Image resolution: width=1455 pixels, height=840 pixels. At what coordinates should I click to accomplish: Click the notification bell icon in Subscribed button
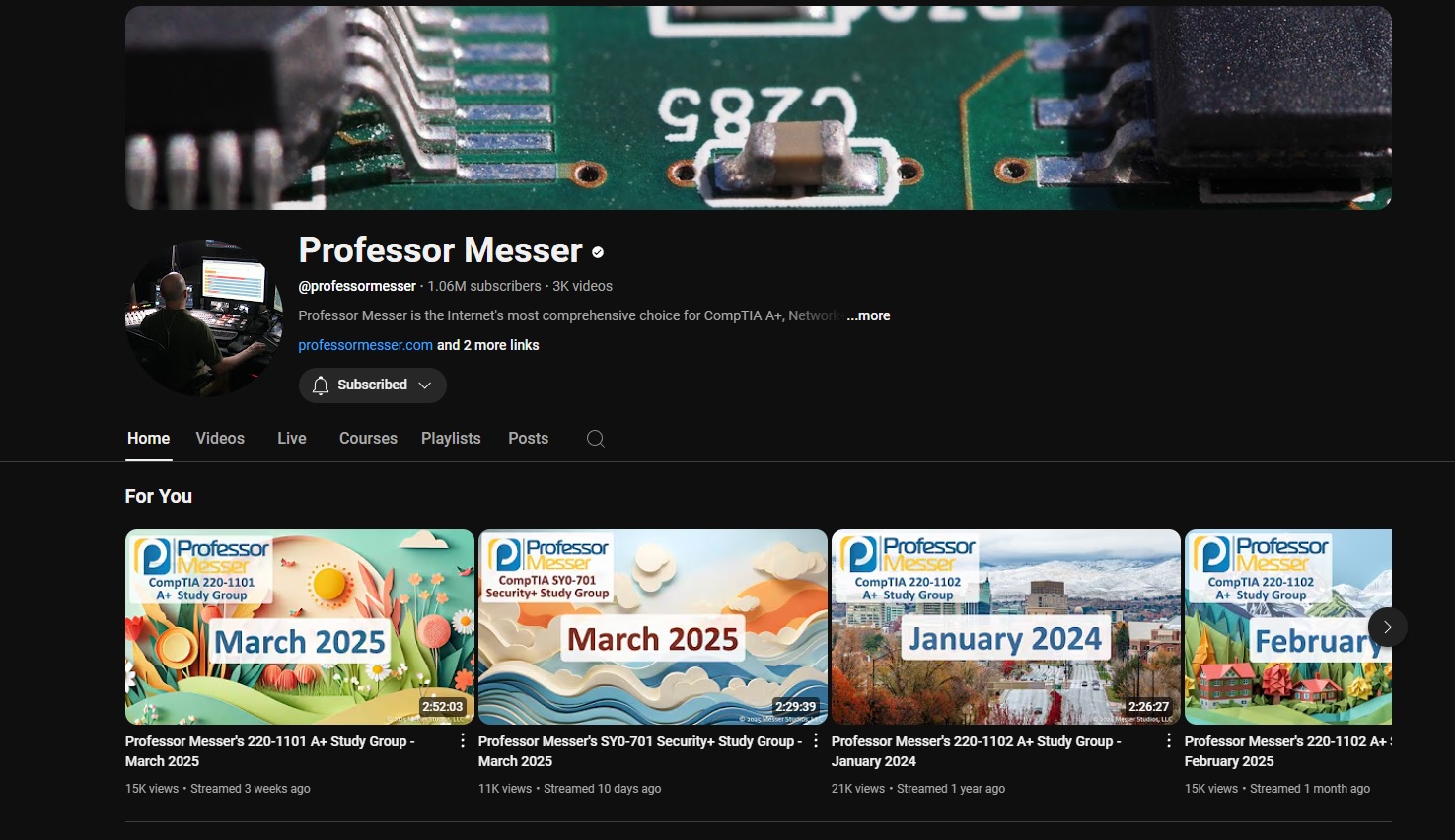[x=320, y=385]
